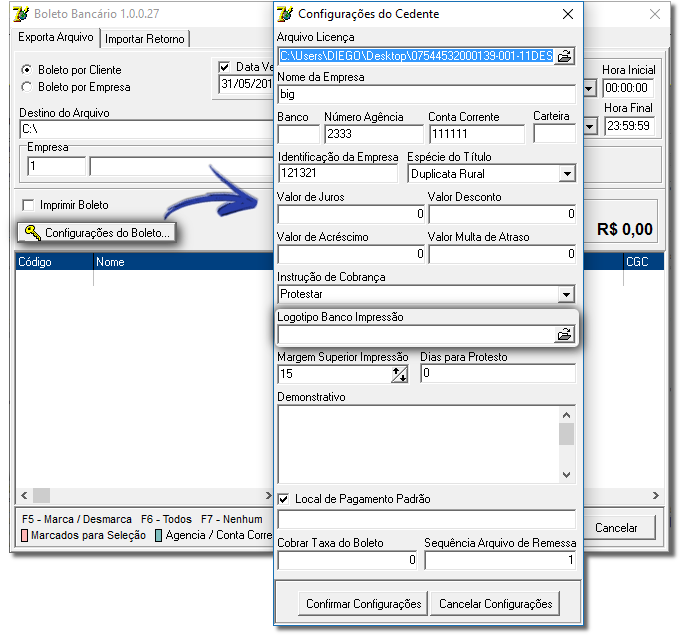Click the Boleto Bancário window title icon
The width and height of the screenshot is (680, 635).
click(21, 14)
